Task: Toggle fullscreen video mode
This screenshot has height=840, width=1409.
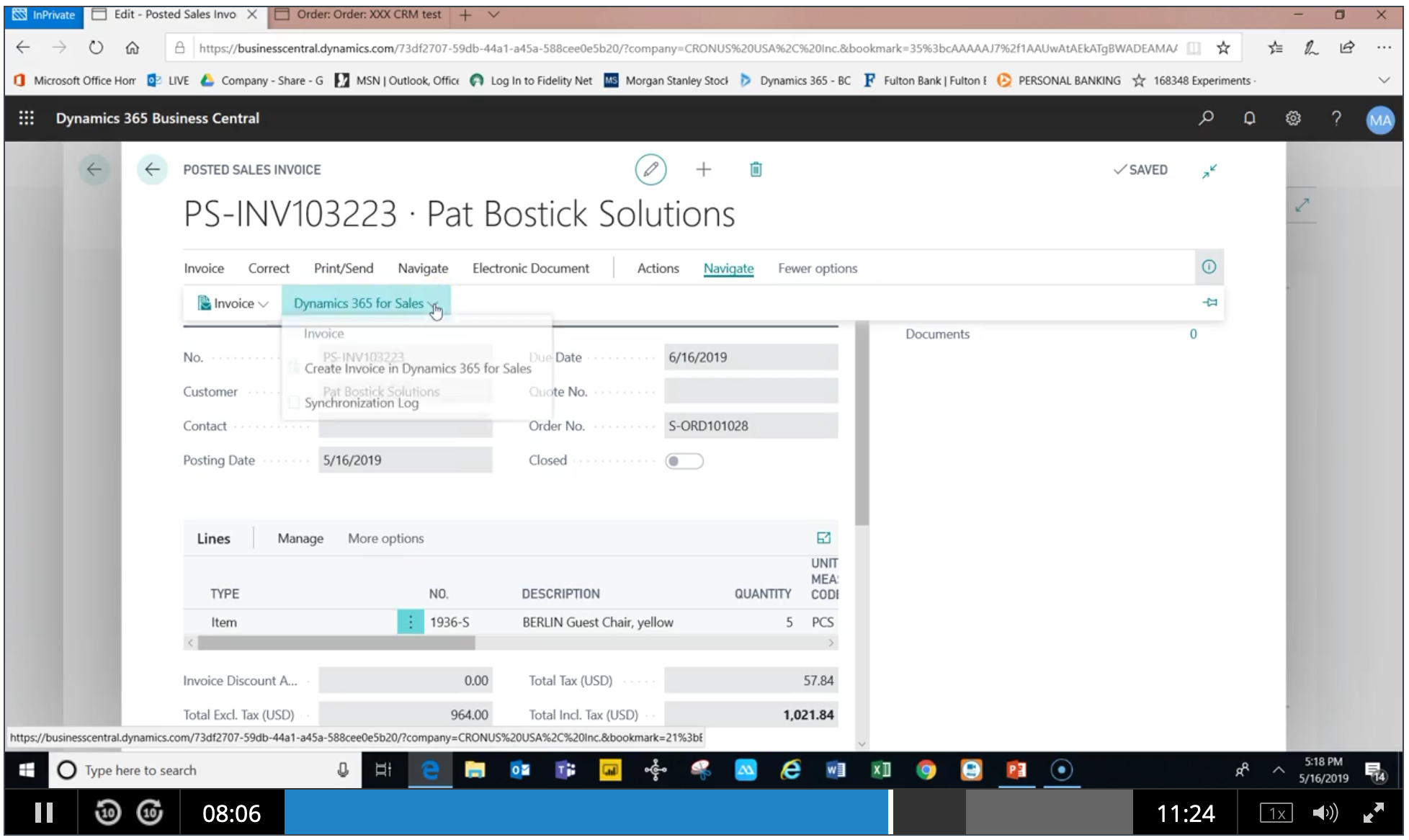Action: pos(1374,813)
